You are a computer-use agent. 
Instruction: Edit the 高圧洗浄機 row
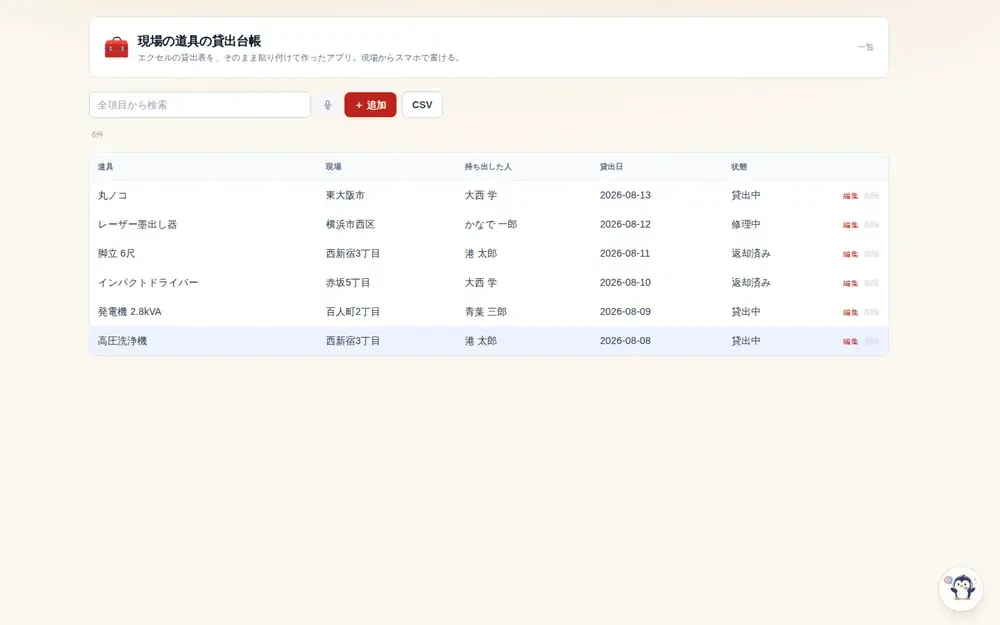coord(850,341)
